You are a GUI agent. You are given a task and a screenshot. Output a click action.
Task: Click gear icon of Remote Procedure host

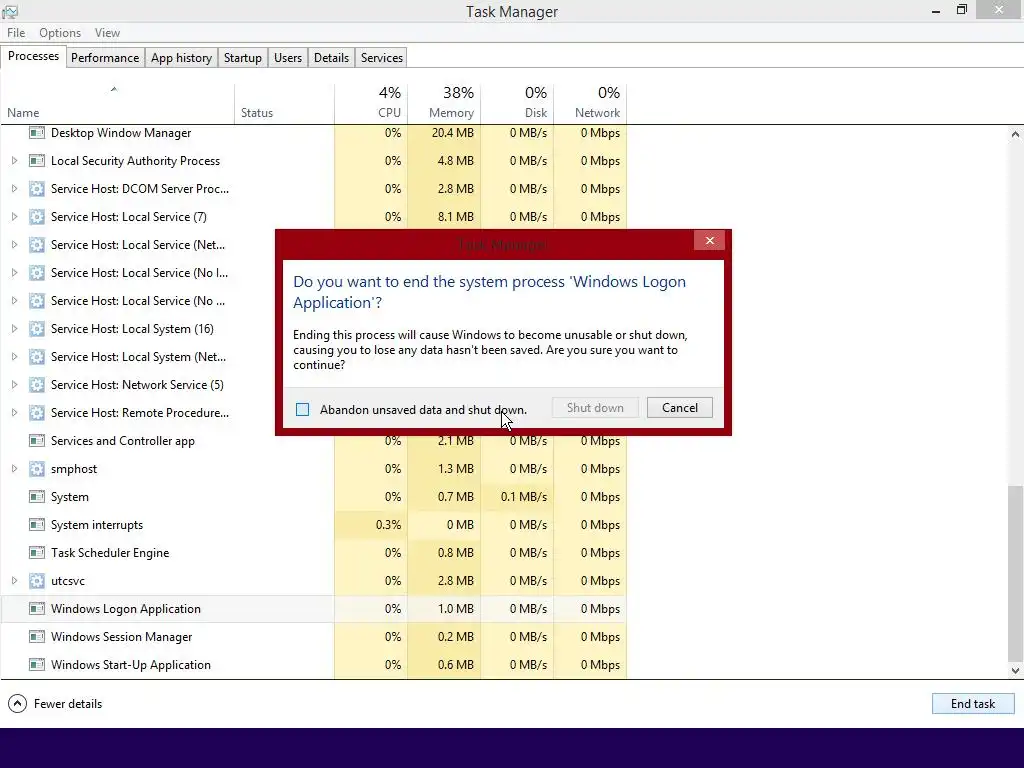tap(37, 413)
